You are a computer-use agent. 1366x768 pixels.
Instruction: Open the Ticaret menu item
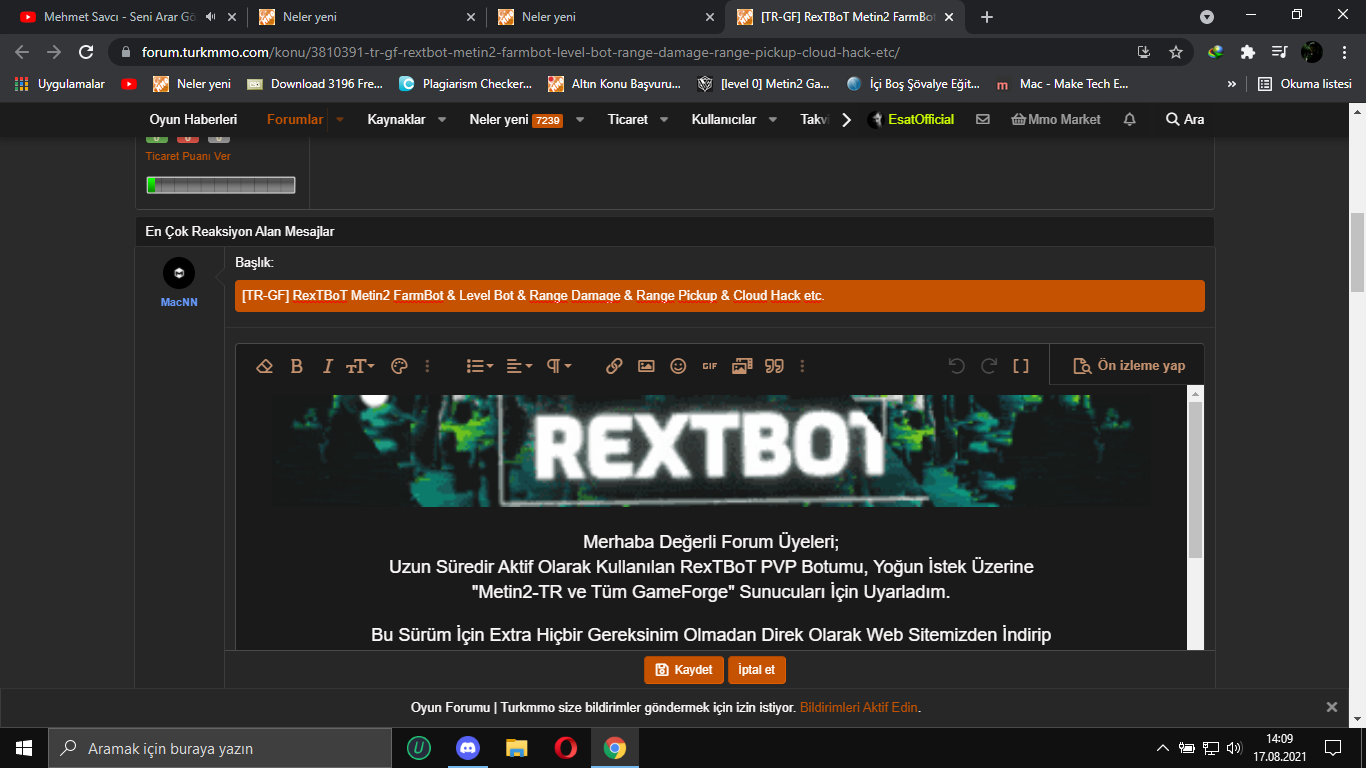(628, 119)
